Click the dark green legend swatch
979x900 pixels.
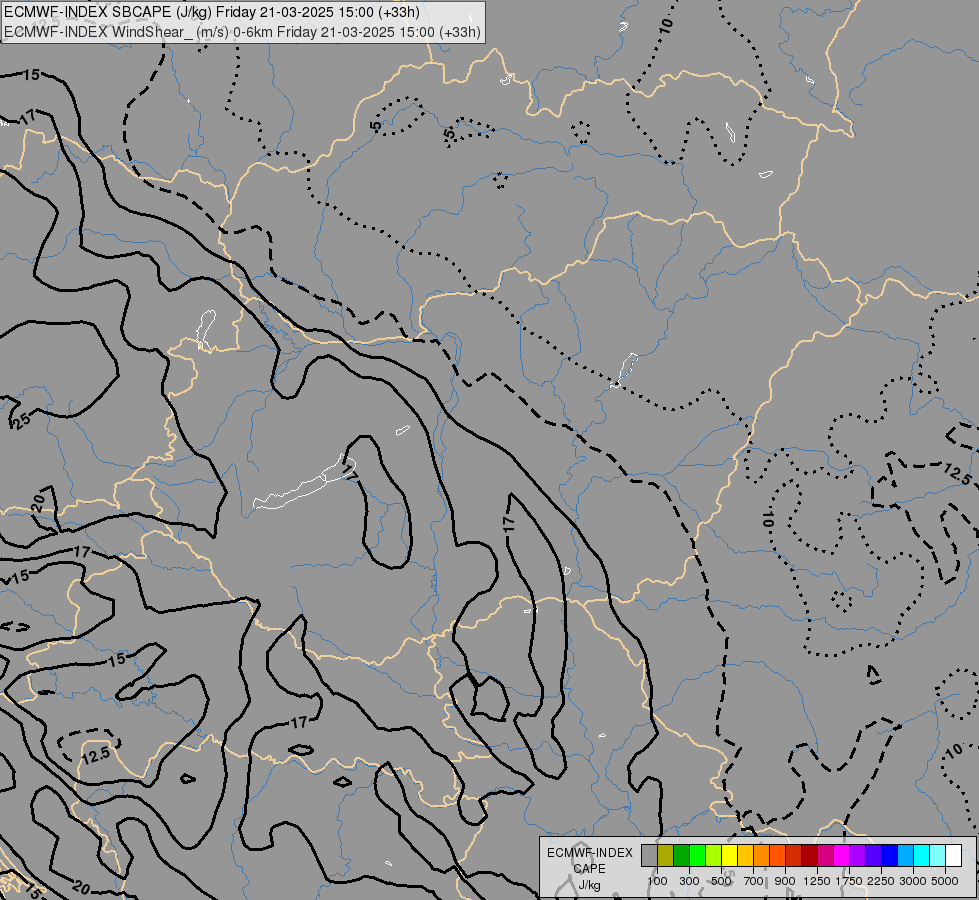click(x=681, y=855)
